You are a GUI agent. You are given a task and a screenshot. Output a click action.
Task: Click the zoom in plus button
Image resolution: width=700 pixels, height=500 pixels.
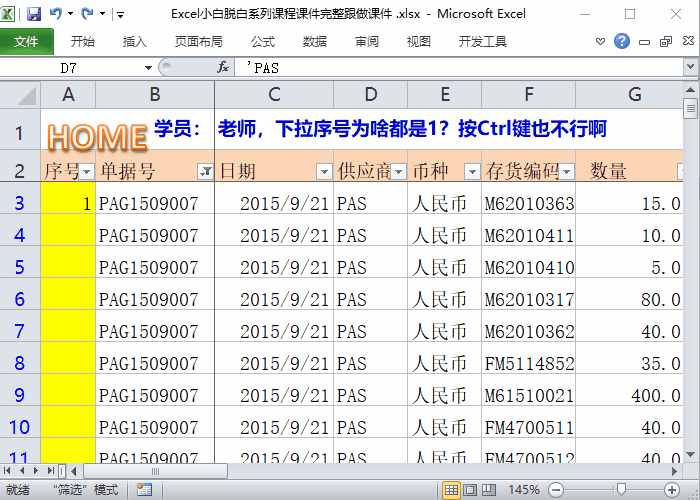click(671, 490)
